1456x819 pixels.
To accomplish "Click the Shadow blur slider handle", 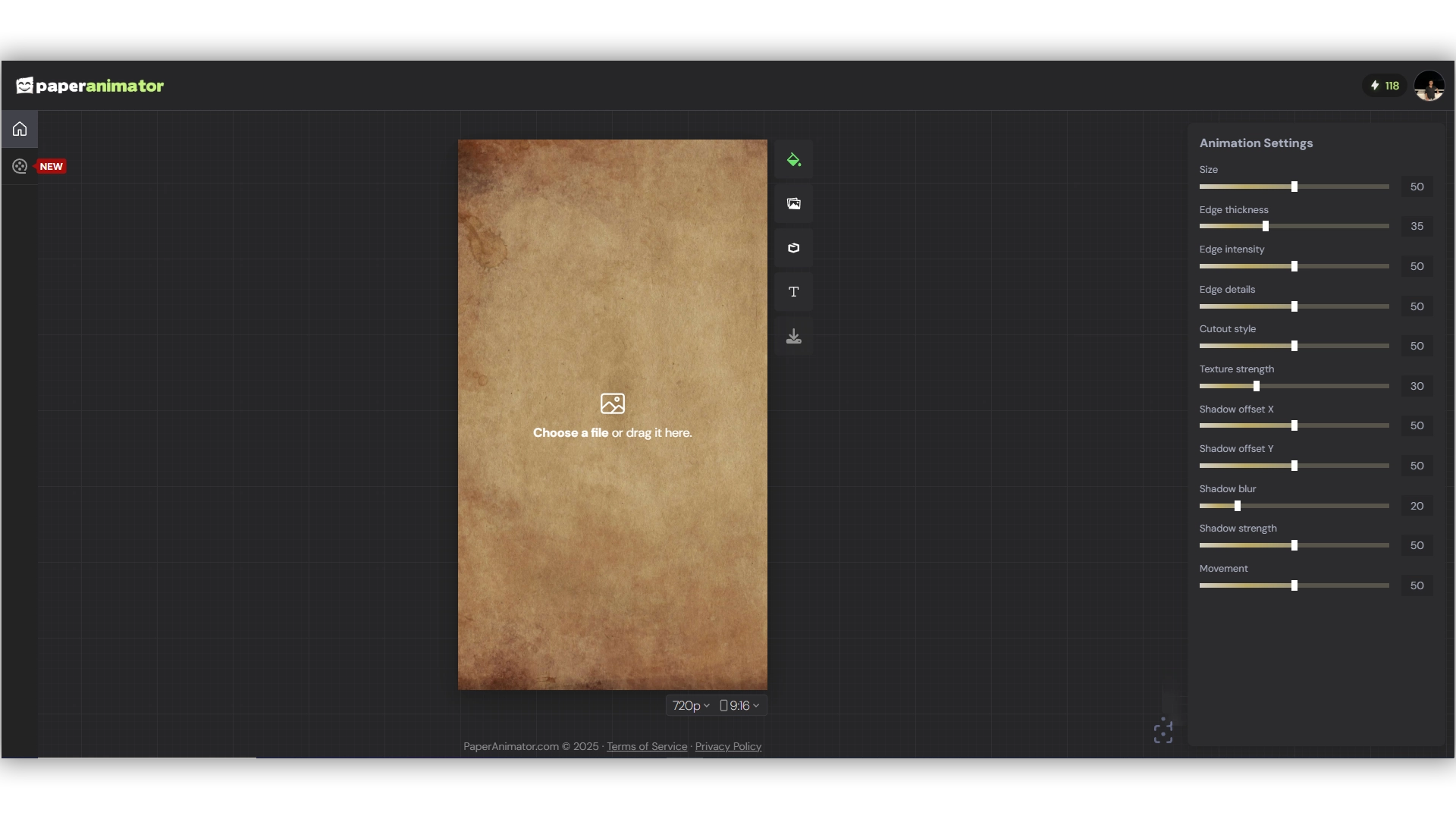I will (1238, 506).
